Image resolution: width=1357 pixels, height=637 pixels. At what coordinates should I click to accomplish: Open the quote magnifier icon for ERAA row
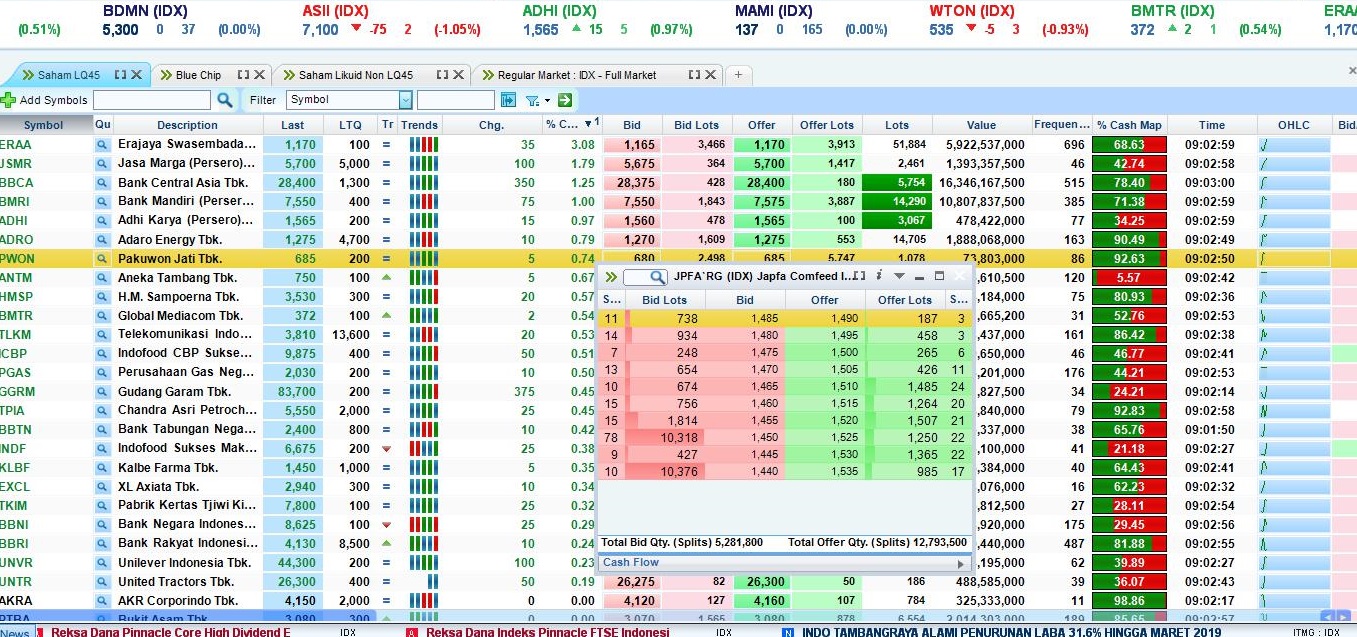[x=102, y=145]
